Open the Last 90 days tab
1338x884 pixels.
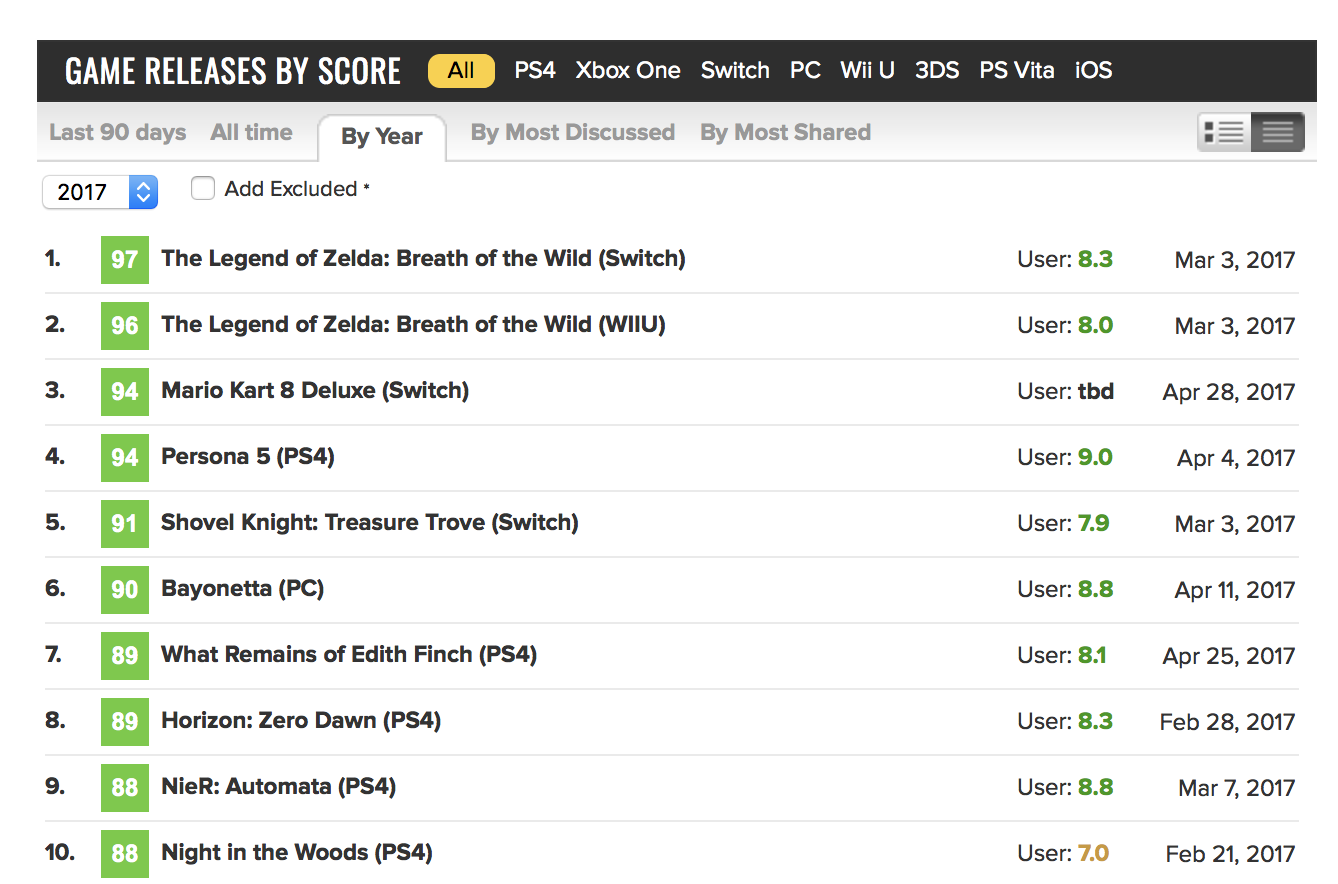point(118,132)
